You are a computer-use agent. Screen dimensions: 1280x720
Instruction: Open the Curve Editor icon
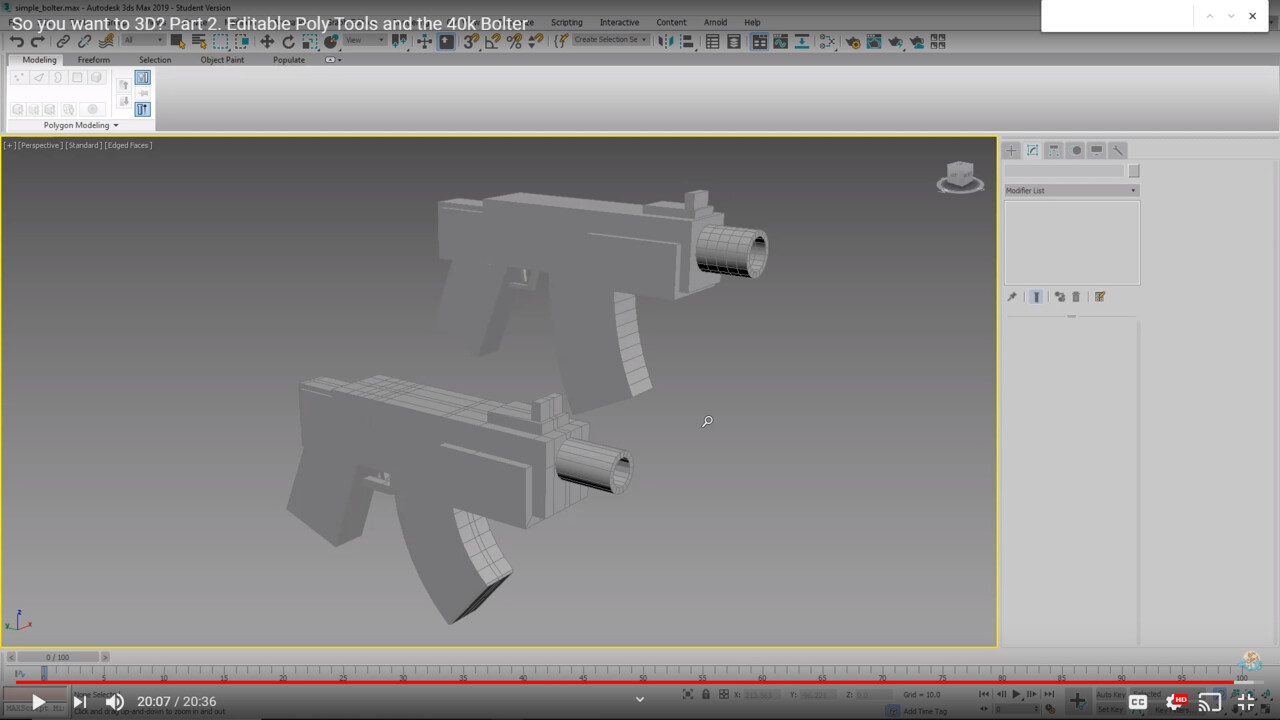(781, 41)
